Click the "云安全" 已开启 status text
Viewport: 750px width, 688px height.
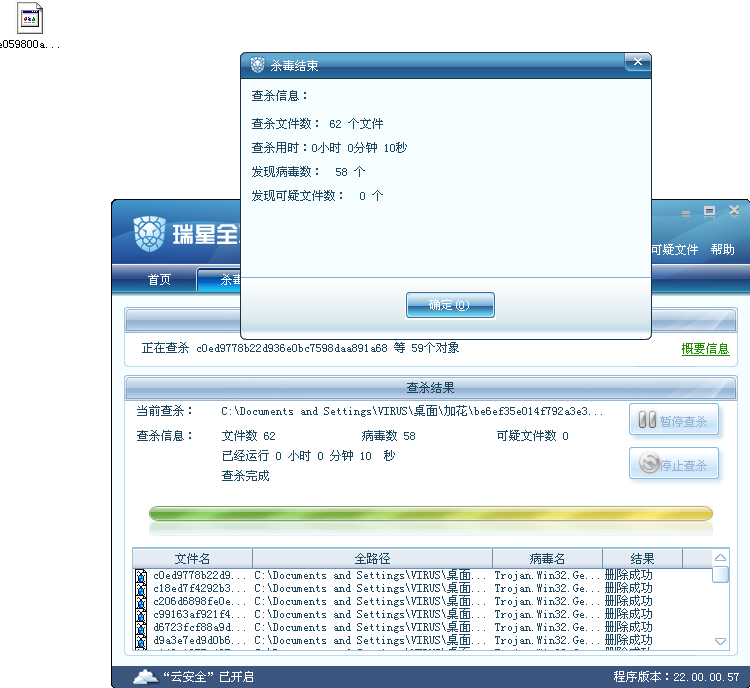209,677
